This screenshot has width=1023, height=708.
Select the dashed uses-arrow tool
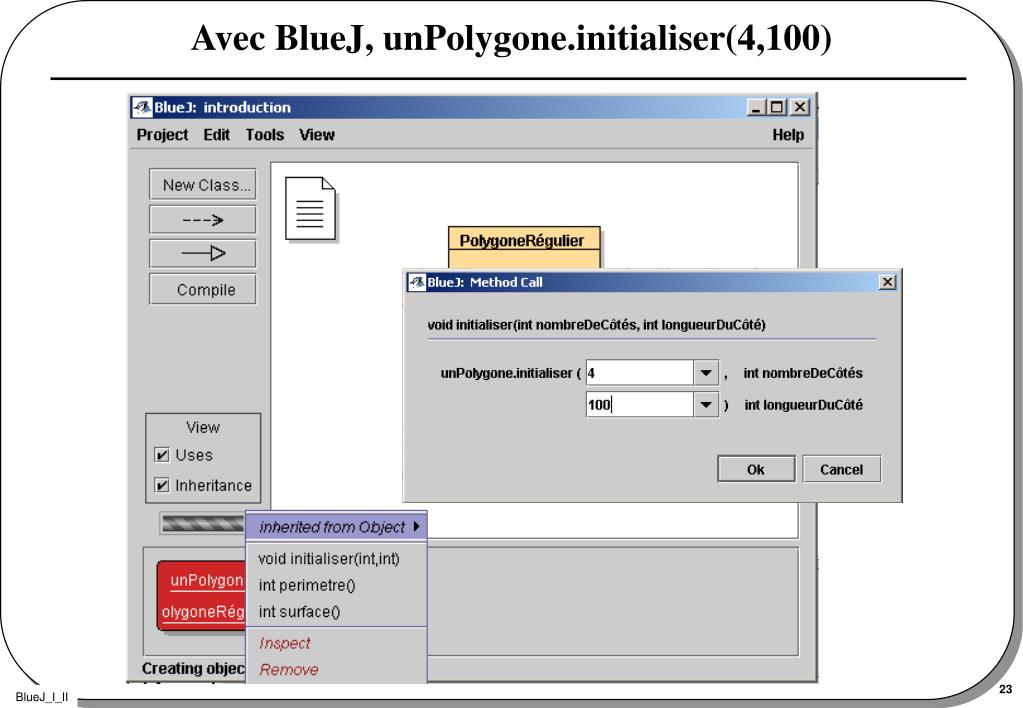tap(202, 220)
